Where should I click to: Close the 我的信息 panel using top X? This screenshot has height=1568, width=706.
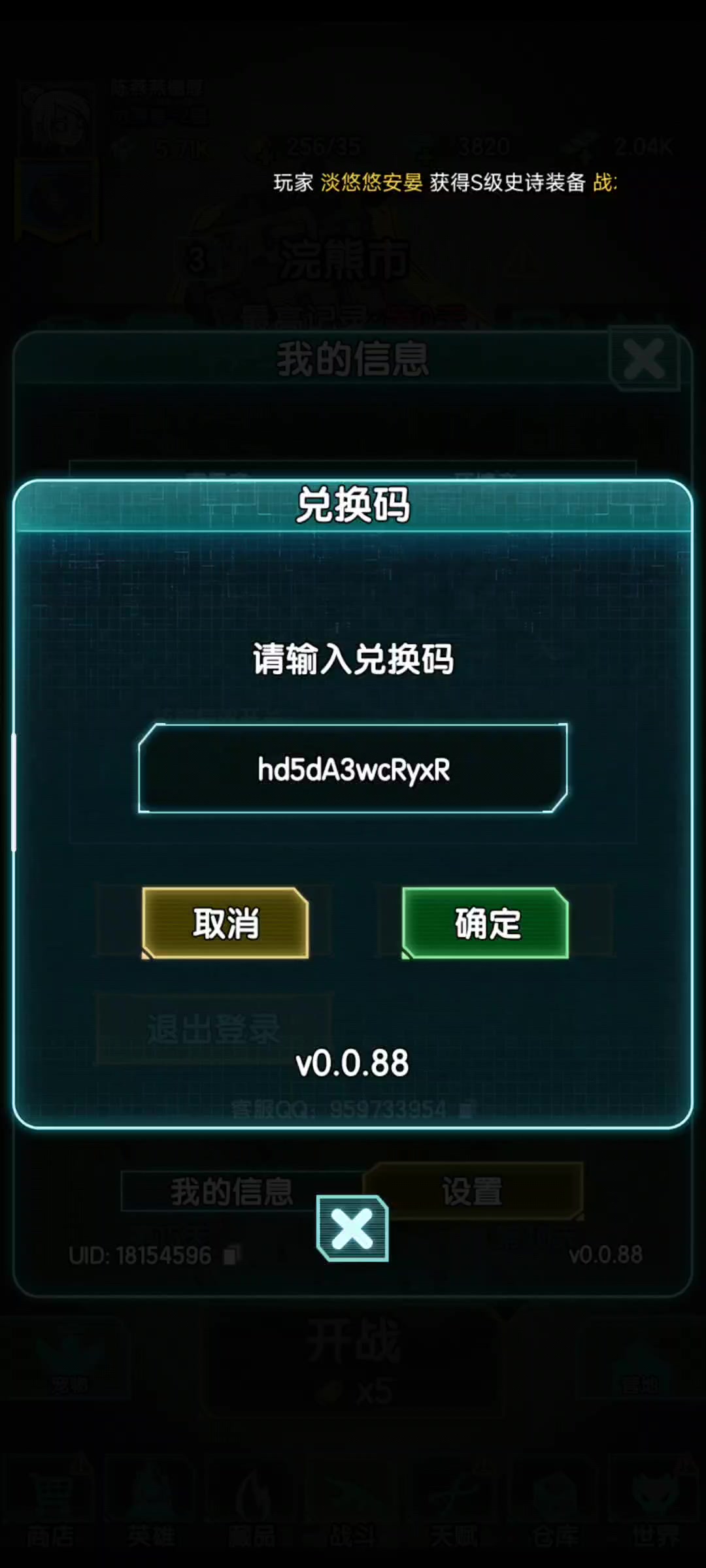coord(645,359)
